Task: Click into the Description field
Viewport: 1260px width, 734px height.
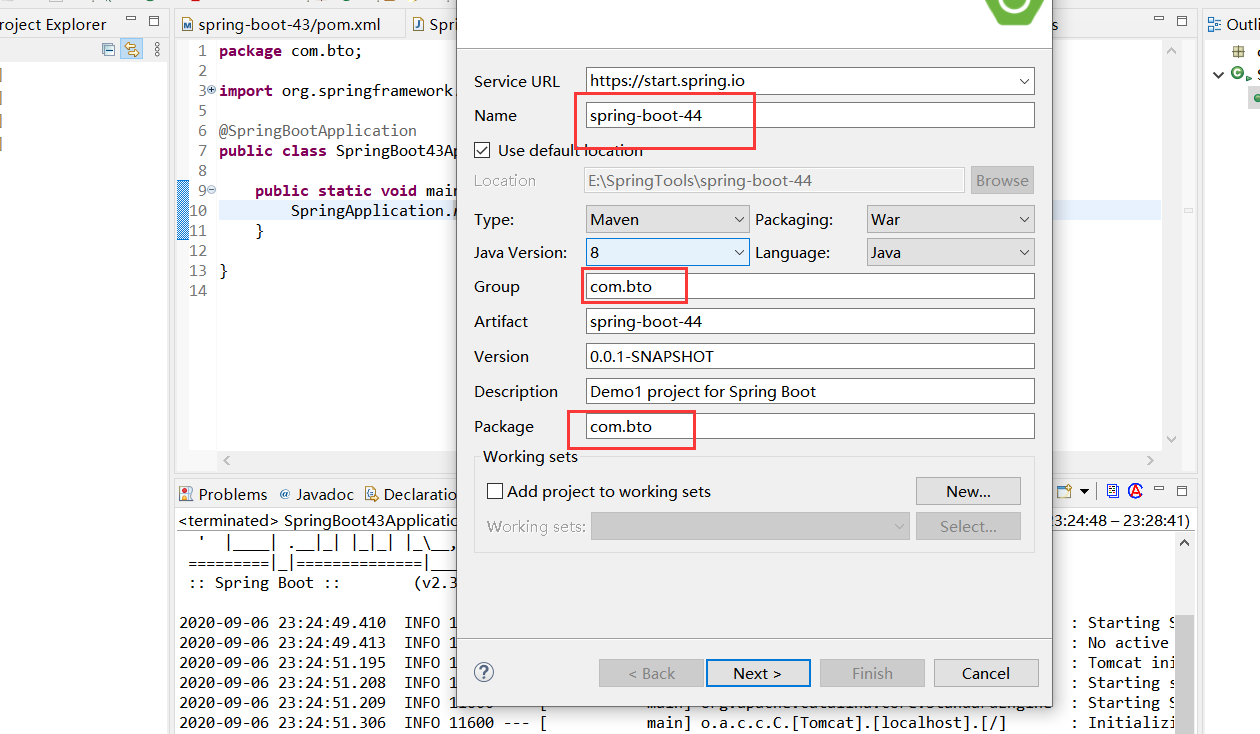Action: [810, 391]
